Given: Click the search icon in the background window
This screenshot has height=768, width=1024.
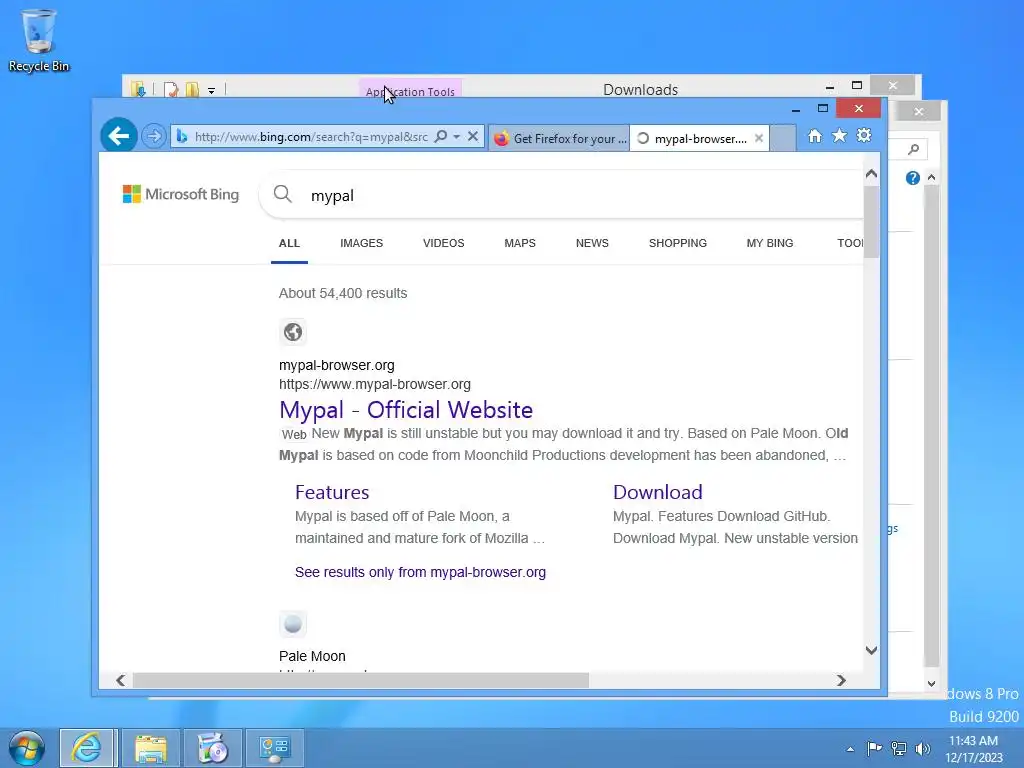Looking at the screenshot, I should coord(914,150).
